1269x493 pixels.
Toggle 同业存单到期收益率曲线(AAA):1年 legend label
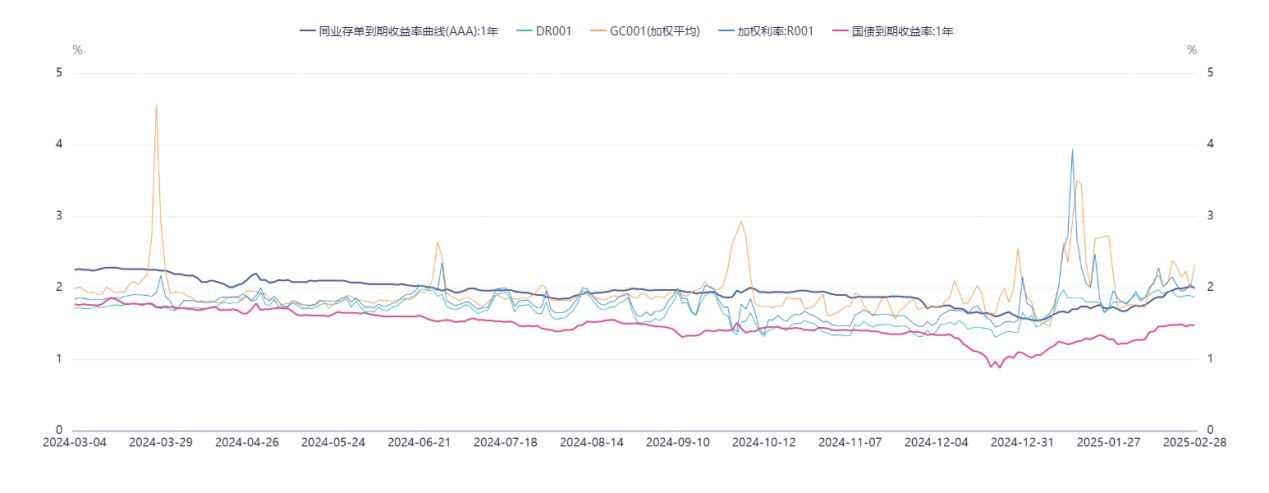tap(411, 31)
